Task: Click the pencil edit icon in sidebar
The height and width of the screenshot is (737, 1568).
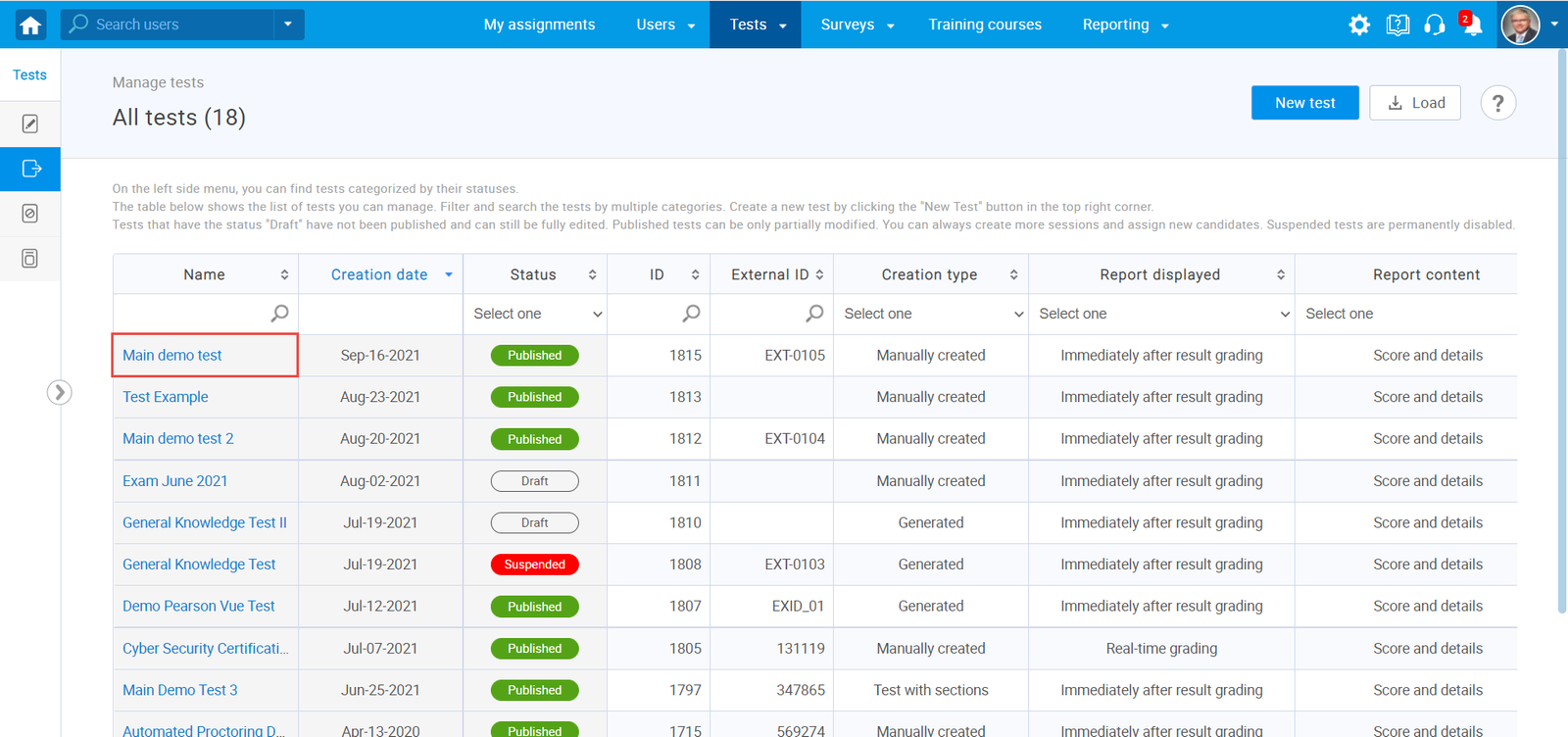Action: pos(30,123)
